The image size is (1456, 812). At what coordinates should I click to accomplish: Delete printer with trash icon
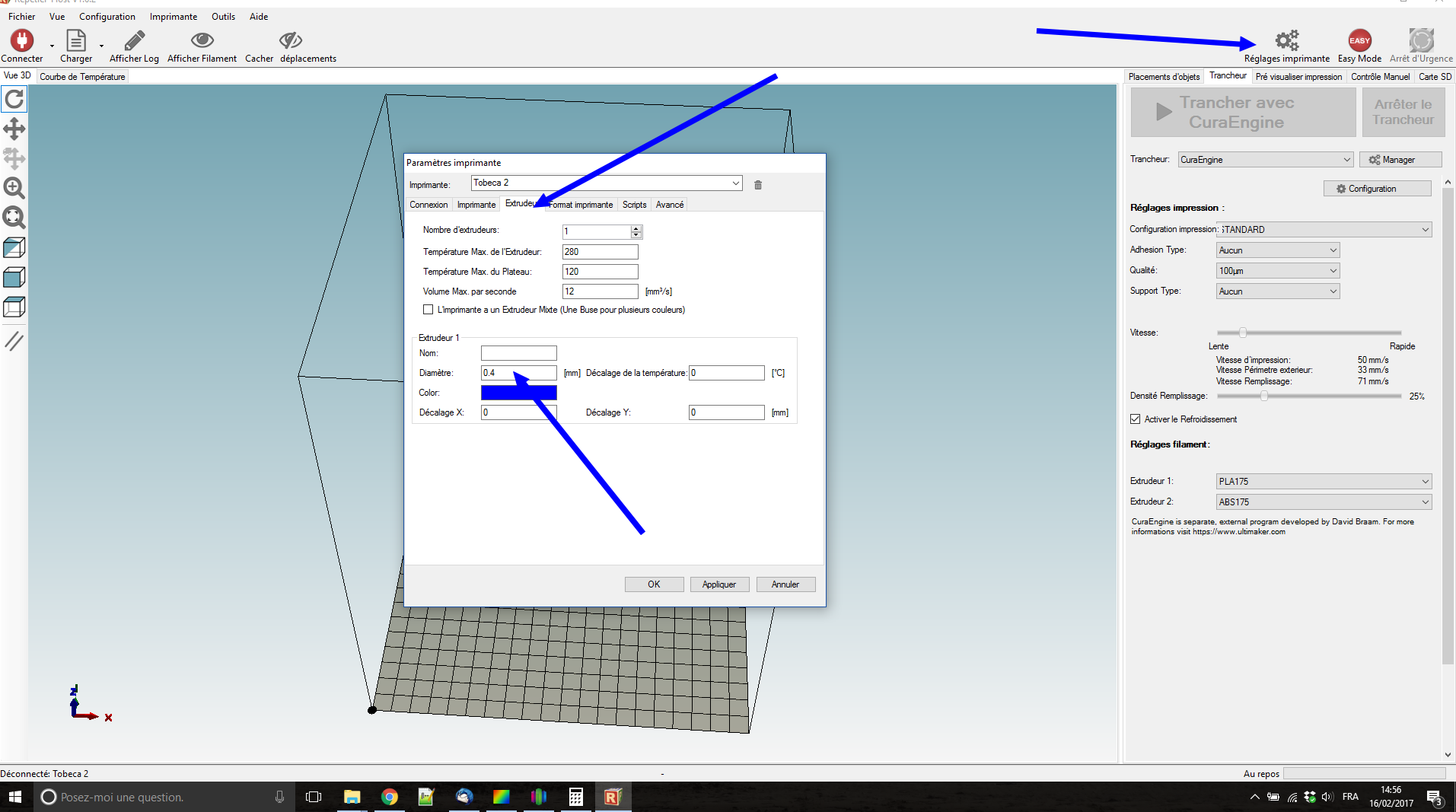[x=758, y=185]
